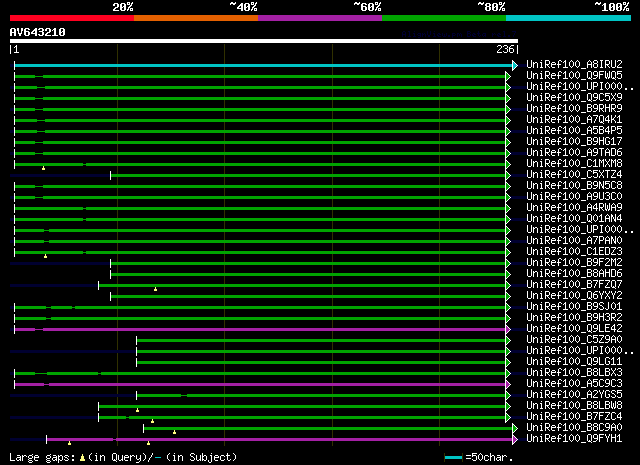Click the green arrowhead ending the B8C9A0 alignment
This screenshot has height=465, width=640.
click(515, 428)
